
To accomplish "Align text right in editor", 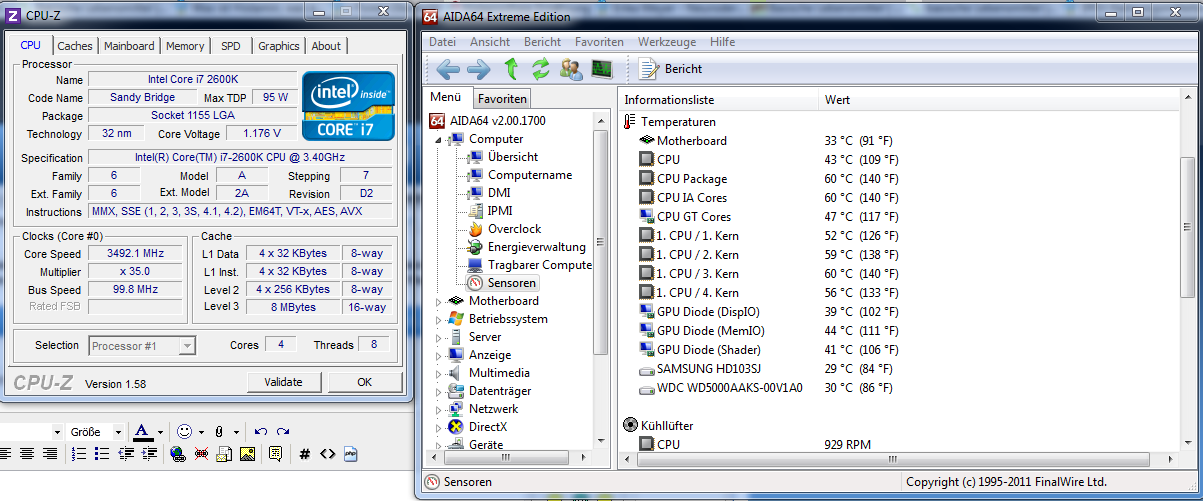I will pos(49,453).
